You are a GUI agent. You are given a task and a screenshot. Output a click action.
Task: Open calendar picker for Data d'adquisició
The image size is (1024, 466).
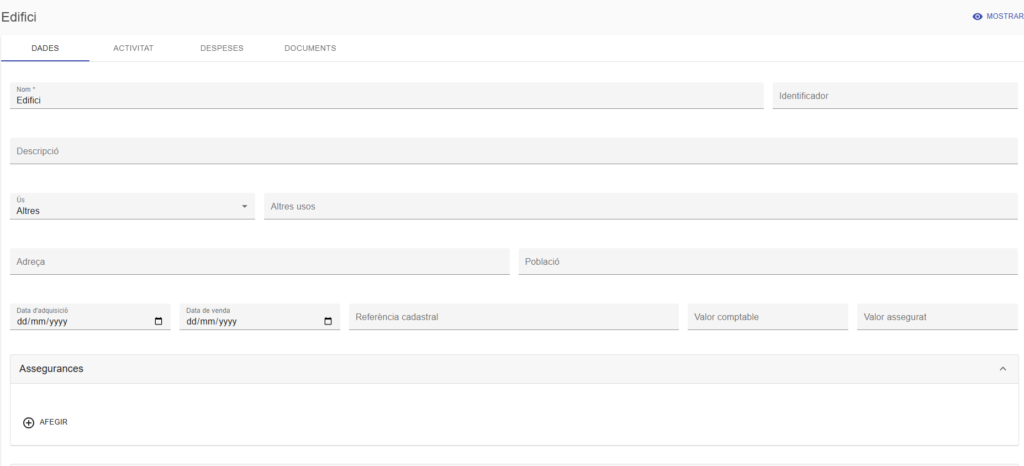159,321
